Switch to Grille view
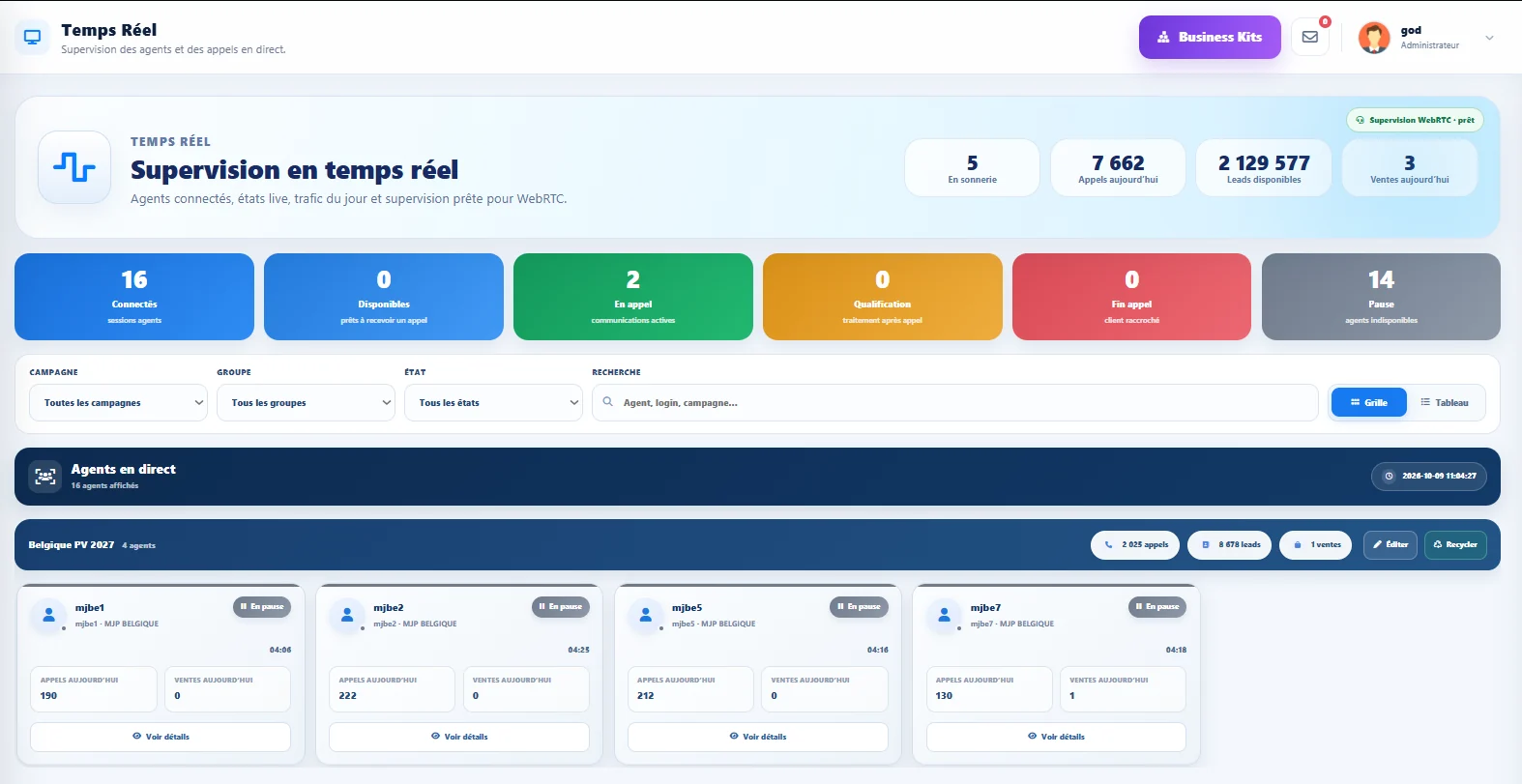 1368,402
